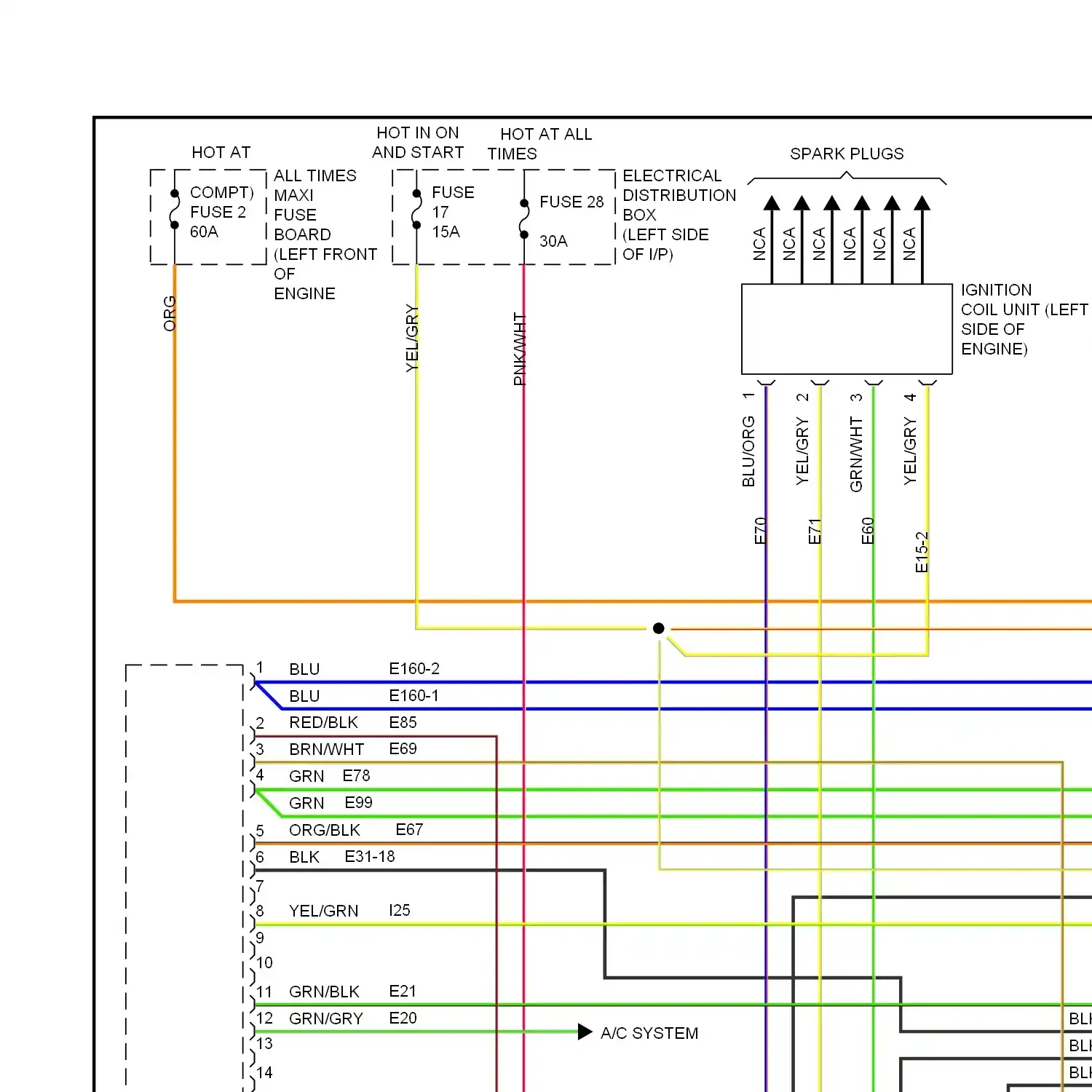The height and width of the screenshot is (1092, 1092).
Task: Select the ORG/BLK wire label
Action: click(325, 830)
